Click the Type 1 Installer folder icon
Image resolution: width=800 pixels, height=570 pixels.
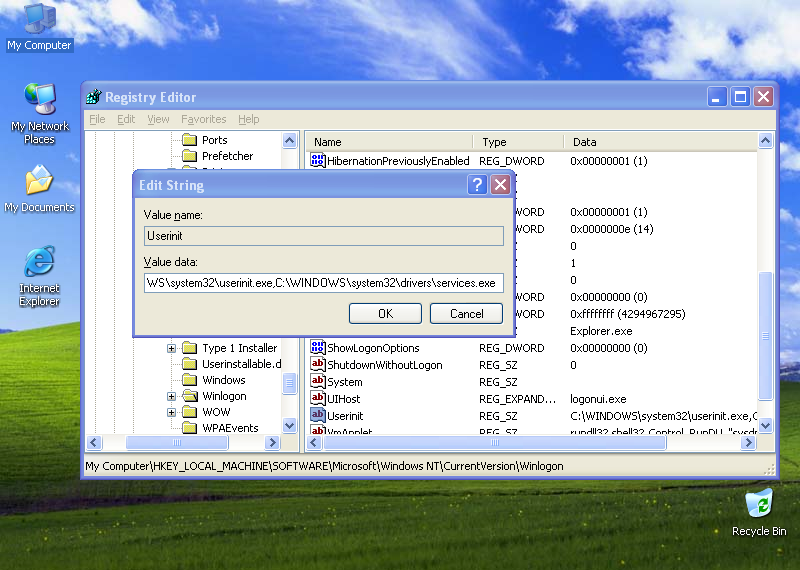pyautogui.click(x=190, y=348)
